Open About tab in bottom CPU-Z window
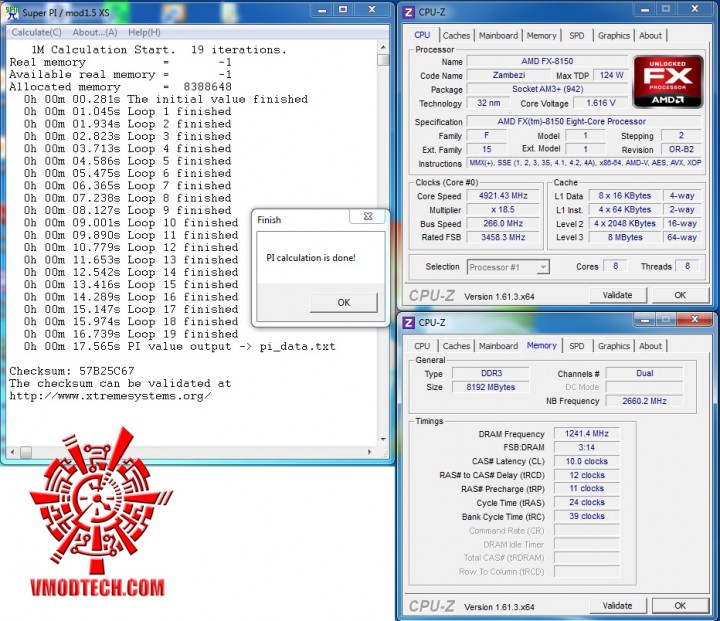This screenshot has width=720, height=621. tap(650, 346)
